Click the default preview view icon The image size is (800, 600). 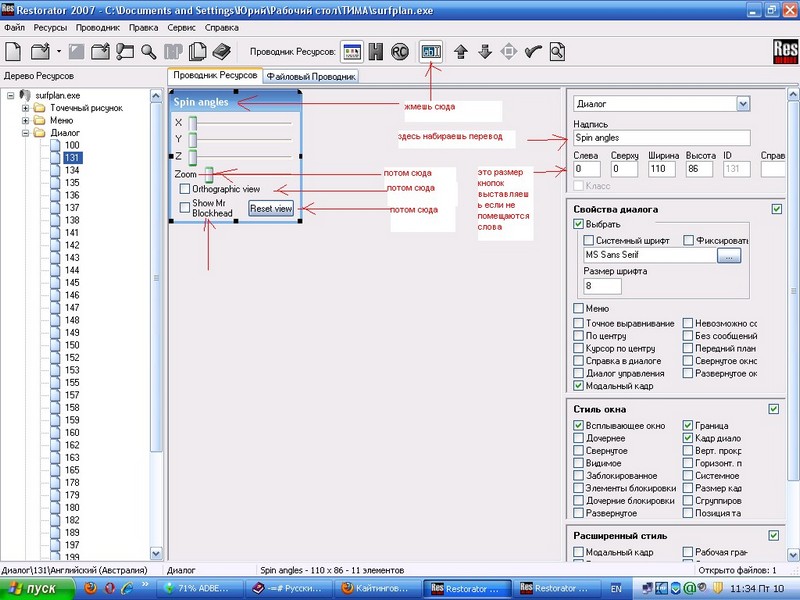[353, 51]
